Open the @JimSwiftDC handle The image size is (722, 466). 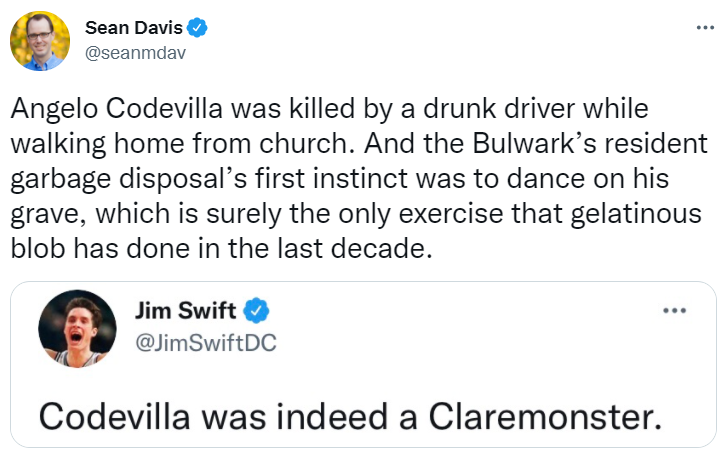206,343
